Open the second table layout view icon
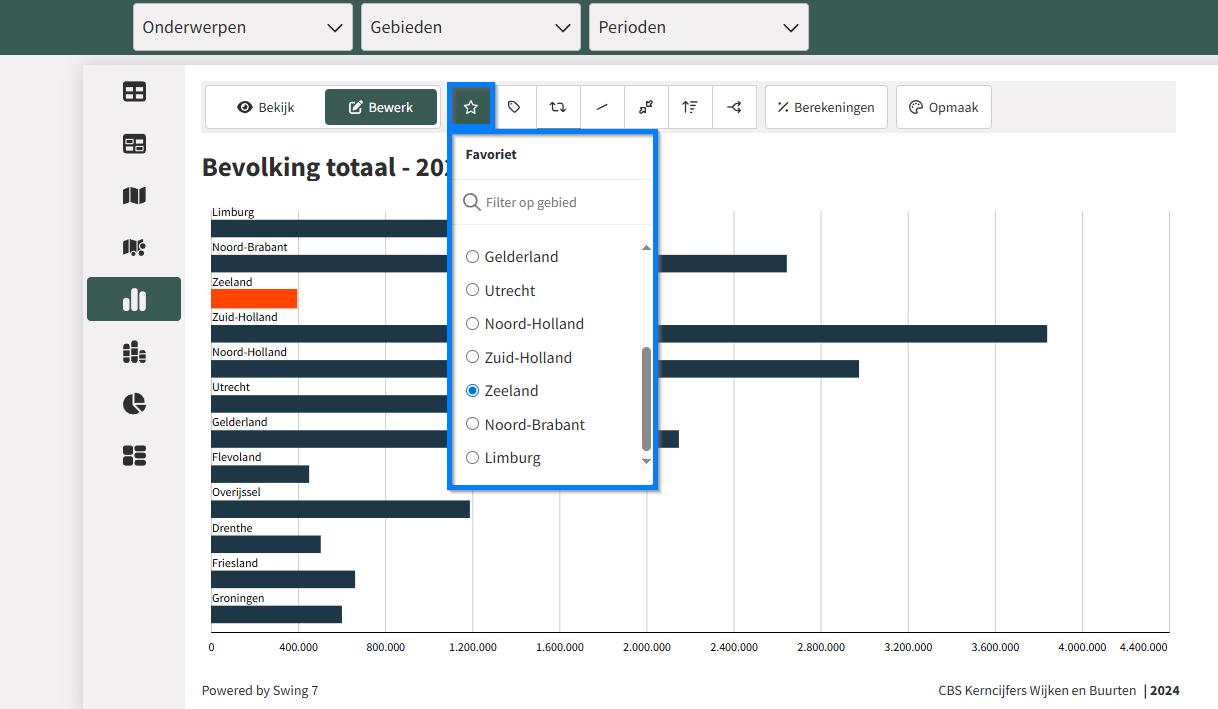1218x709 pixels. 134,144
